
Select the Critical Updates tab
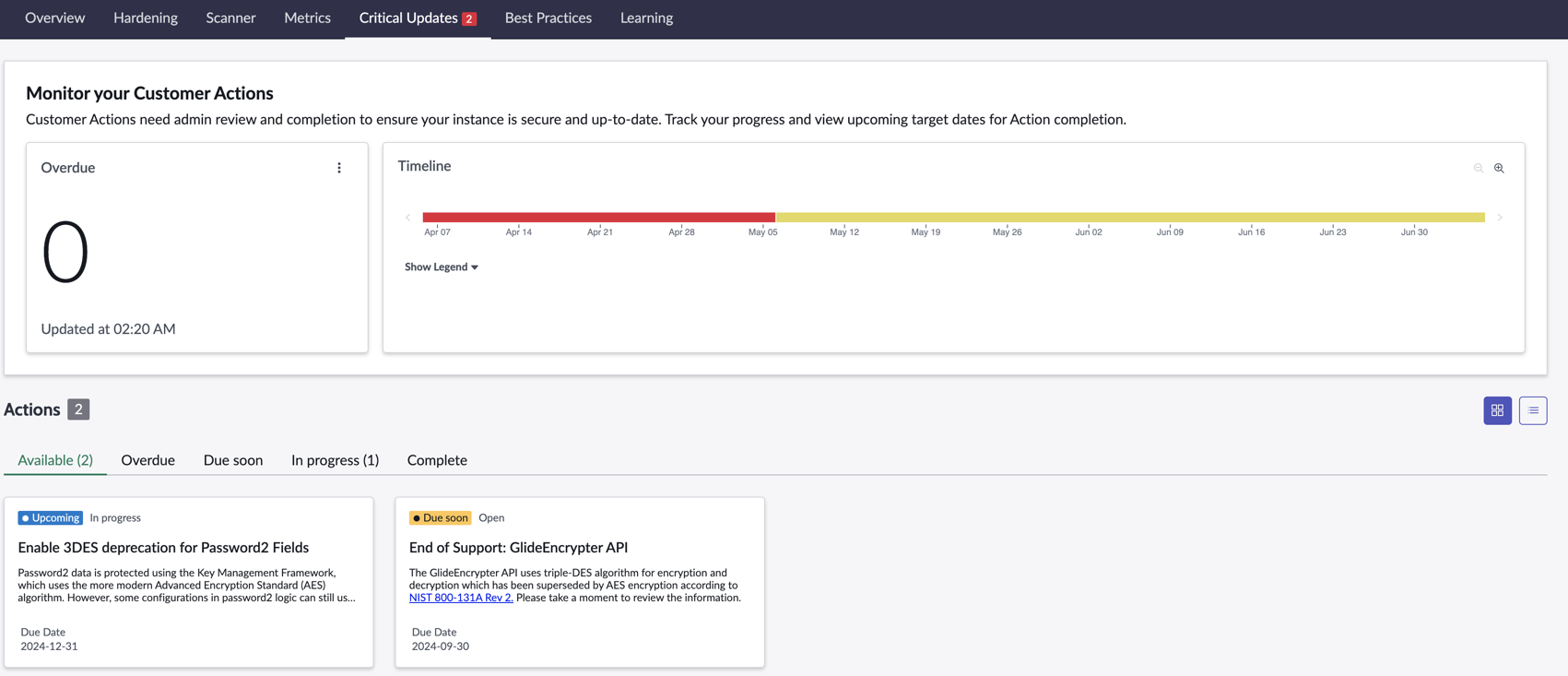418,18
